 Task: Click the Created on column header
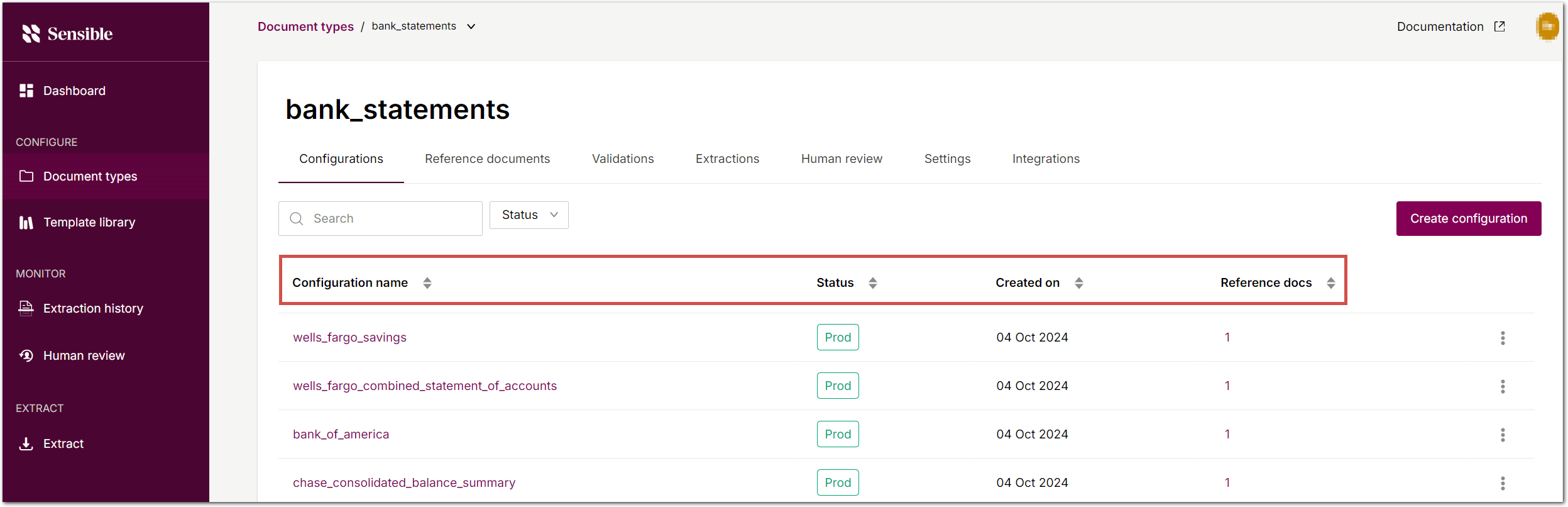pos(1028,283)
